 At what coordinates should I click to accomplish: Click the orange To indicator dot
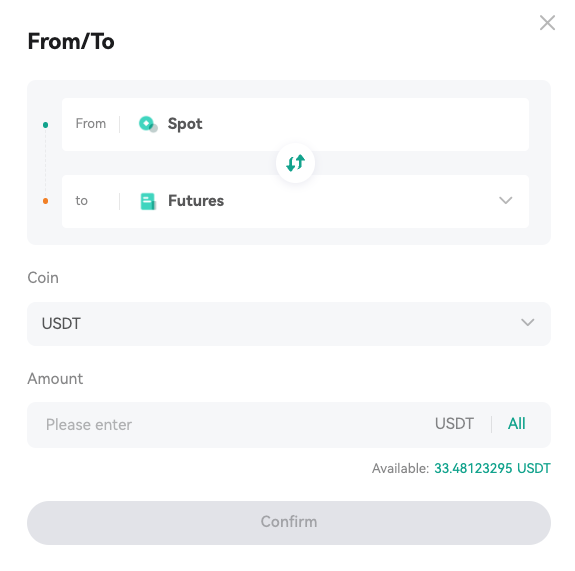45,201
